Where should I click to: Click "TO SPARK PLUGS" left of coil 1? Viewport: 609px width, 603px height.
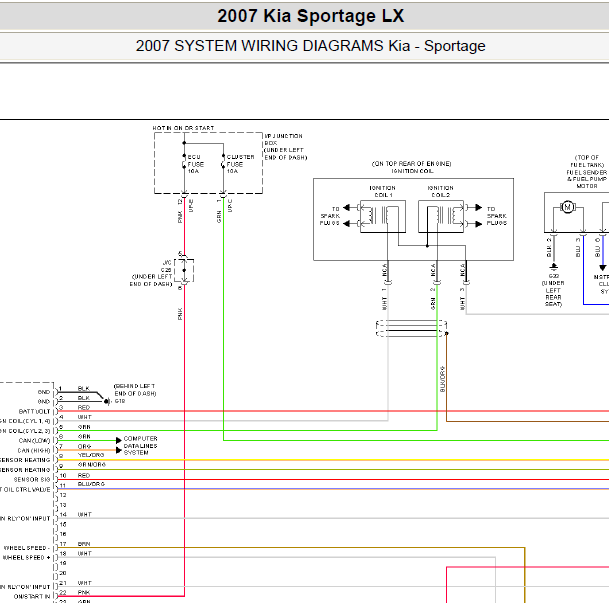330,216
